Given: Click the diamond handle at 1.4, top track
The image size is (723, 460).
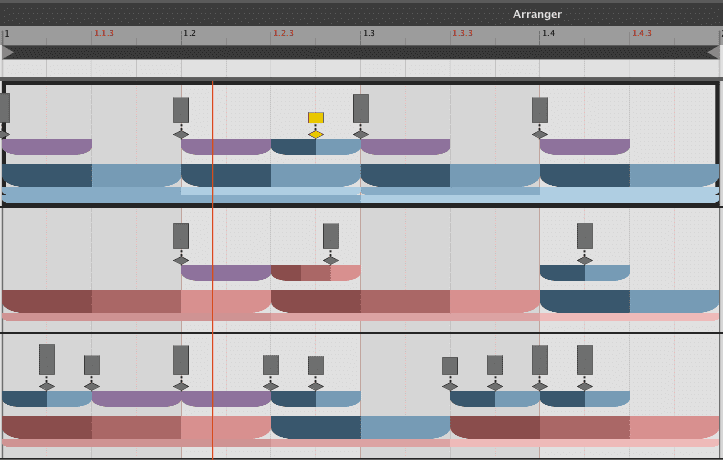Looking at the screenshot, I should (540, 134).
